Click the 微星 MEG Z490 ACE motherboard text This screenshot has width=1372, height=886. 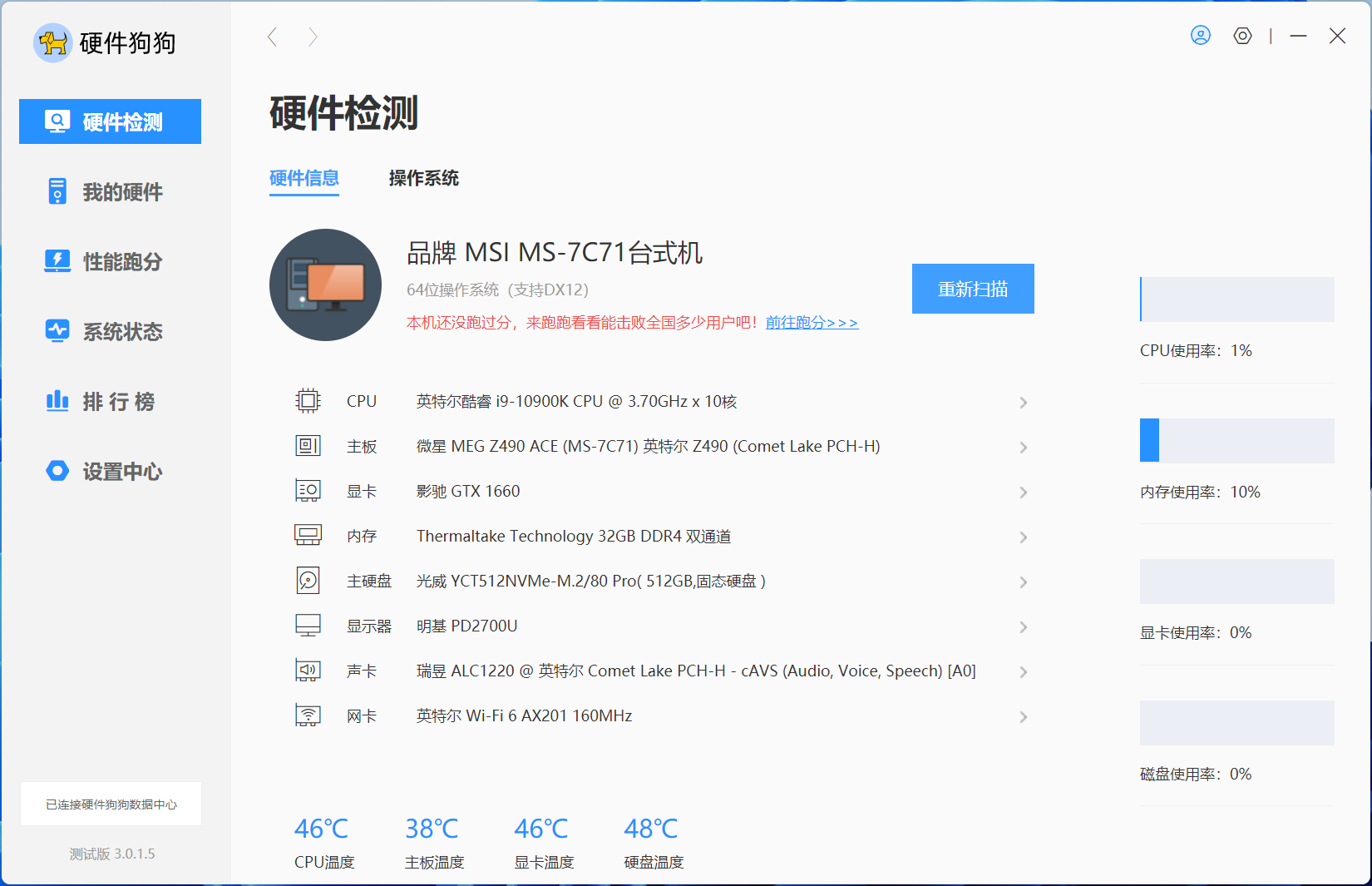point(649,447)
